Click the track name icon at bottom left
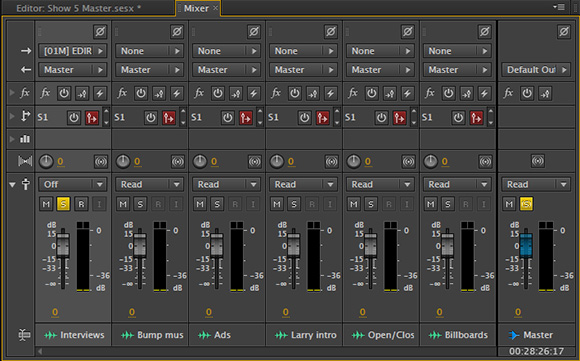This screenshot has width=580, height=361. point(24,335)
